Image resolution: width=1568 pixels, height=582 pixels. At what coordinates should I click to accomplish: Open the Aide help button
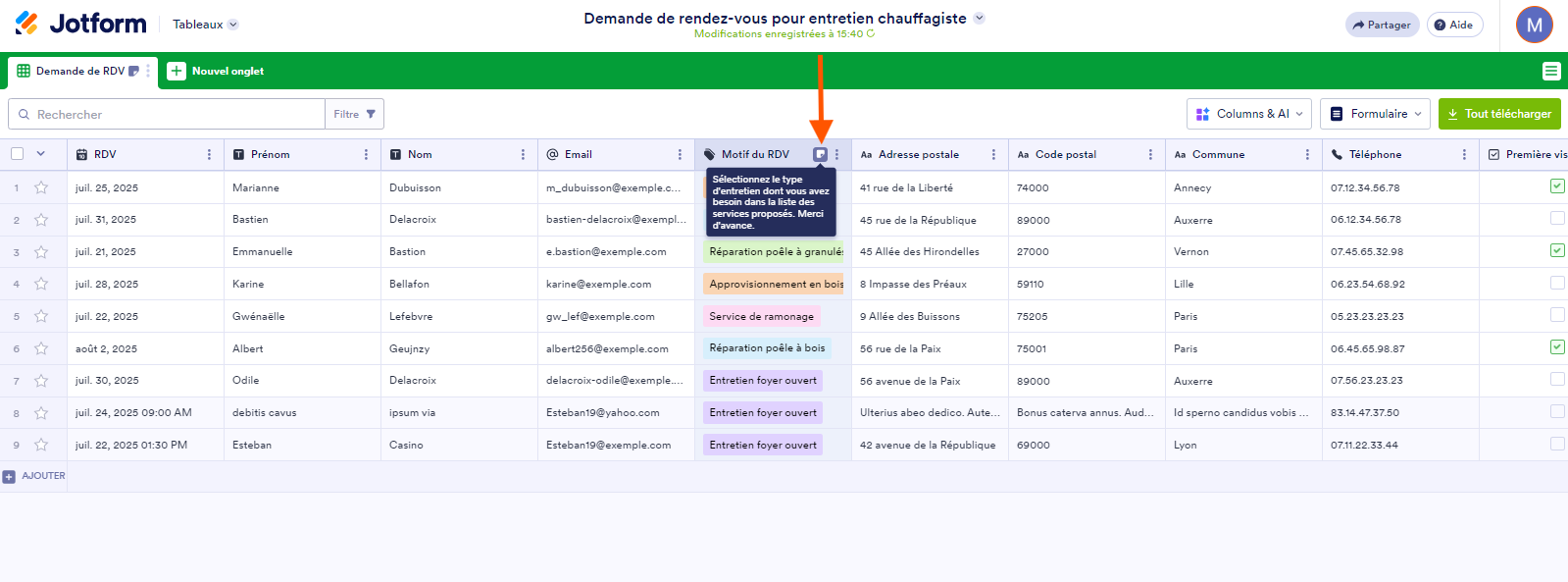1454,25
